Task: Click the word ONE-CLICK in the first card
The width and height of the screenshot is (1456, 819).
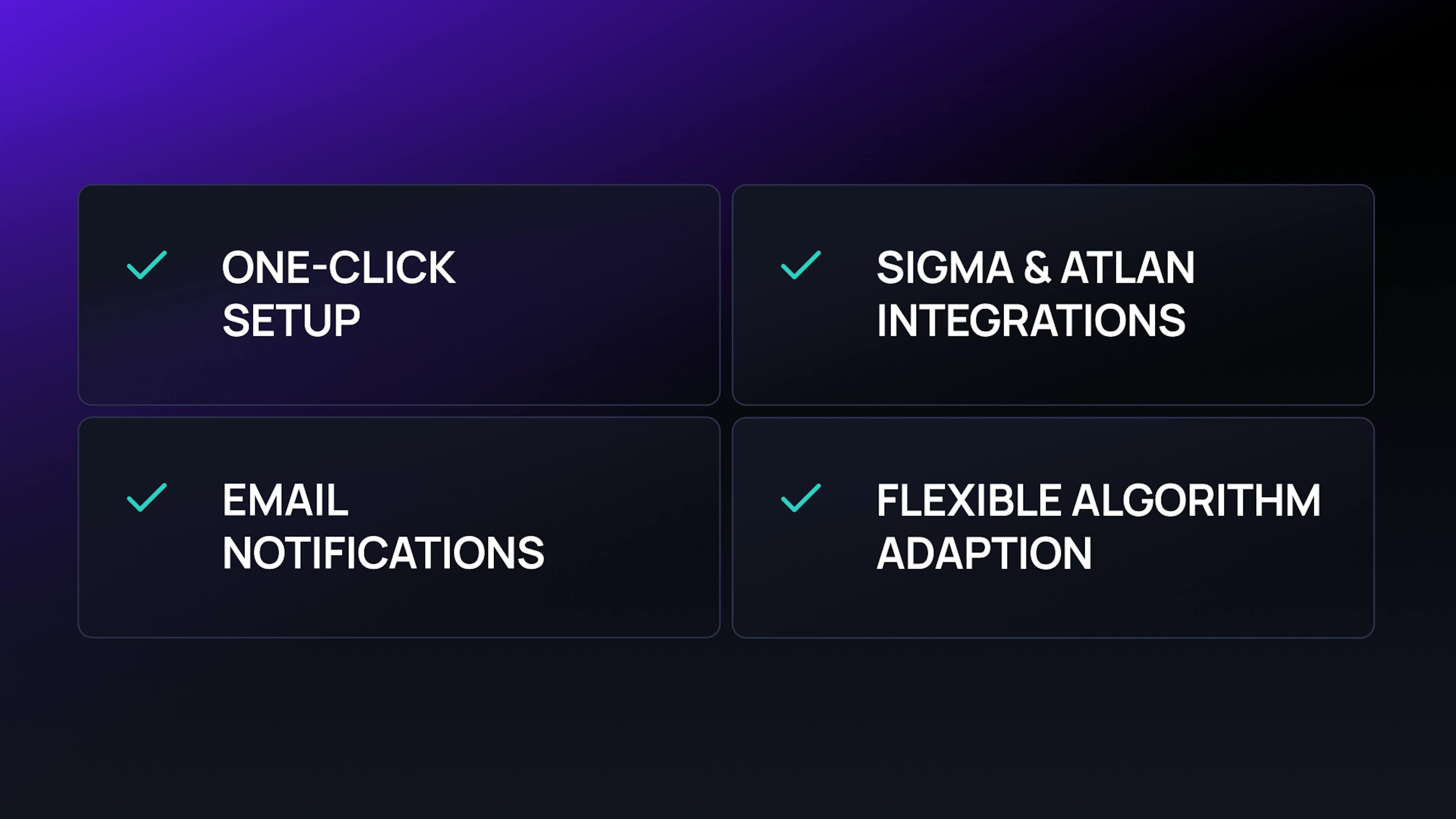Action: click(x=339, y=267)
